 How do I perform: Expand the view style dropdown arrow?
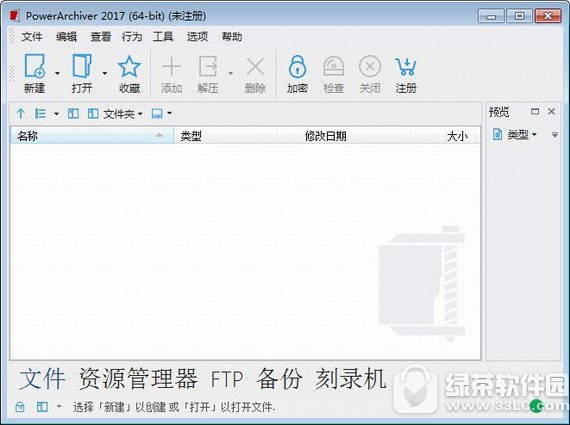click(56, 114)
